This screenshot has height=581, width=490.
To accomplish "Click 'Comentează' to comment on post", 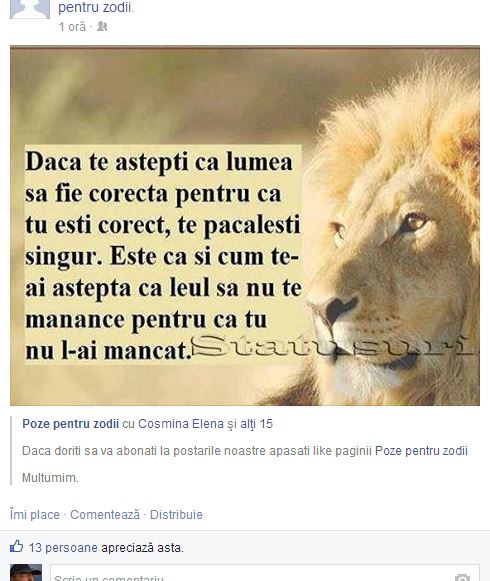I will coord(105,514).
